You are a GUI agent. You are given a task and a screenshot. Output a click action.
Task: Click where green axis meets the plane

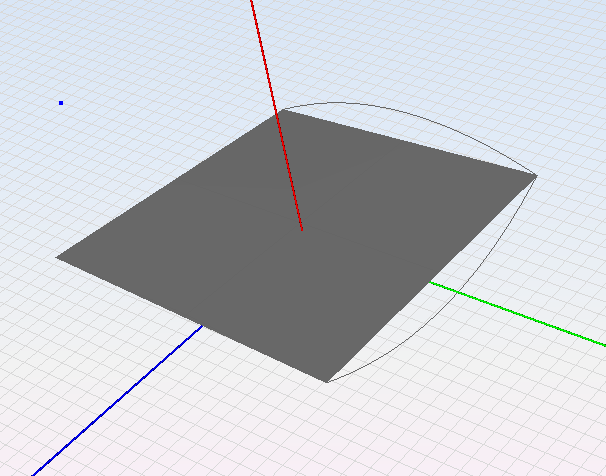click(x=430, y=282)
